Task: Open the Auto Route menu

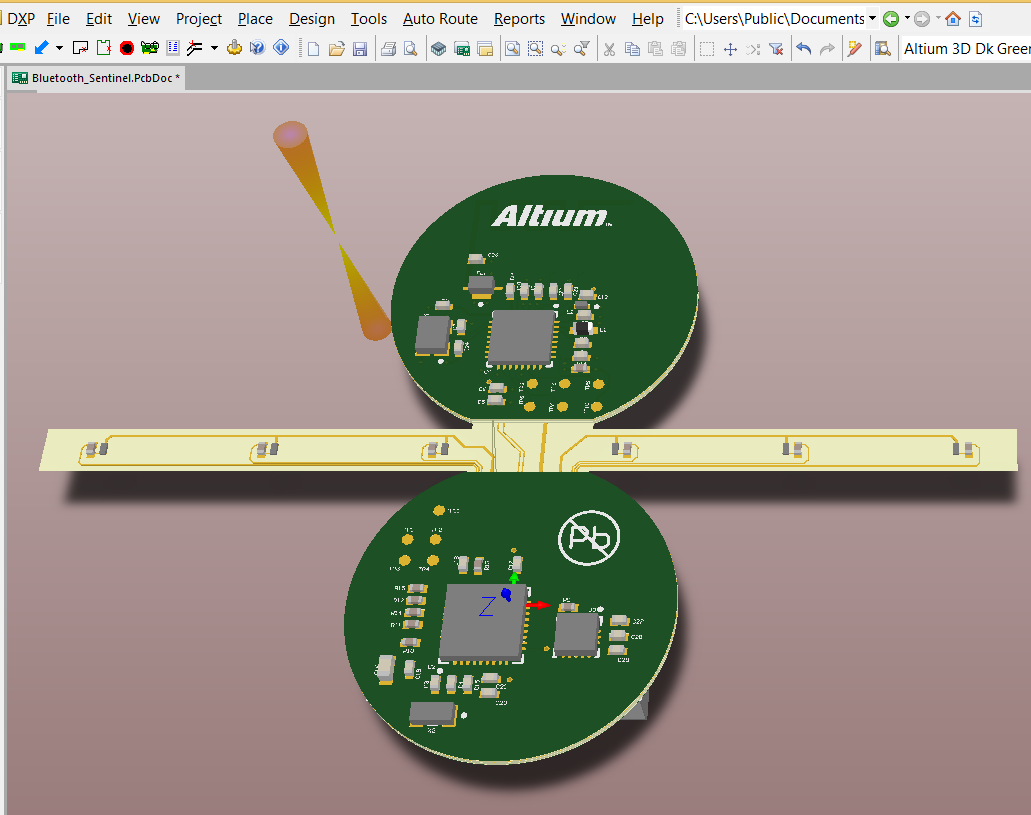Action: tap(440, 19)
